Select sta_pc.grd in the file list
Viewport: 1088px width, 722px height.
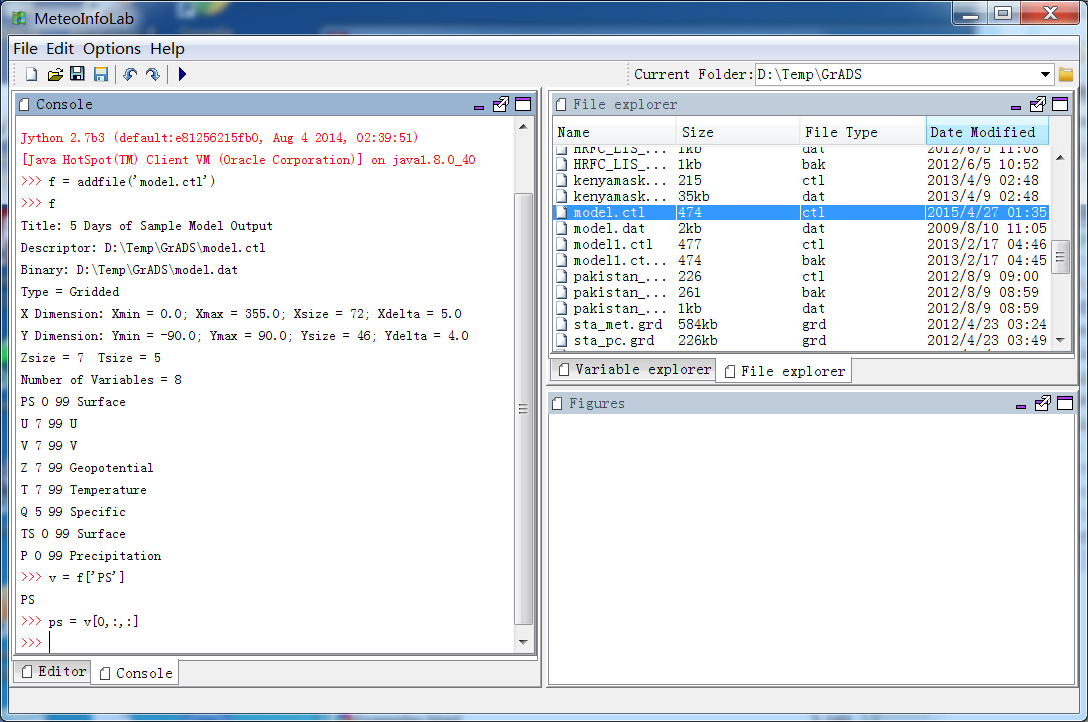click(801, 341)
